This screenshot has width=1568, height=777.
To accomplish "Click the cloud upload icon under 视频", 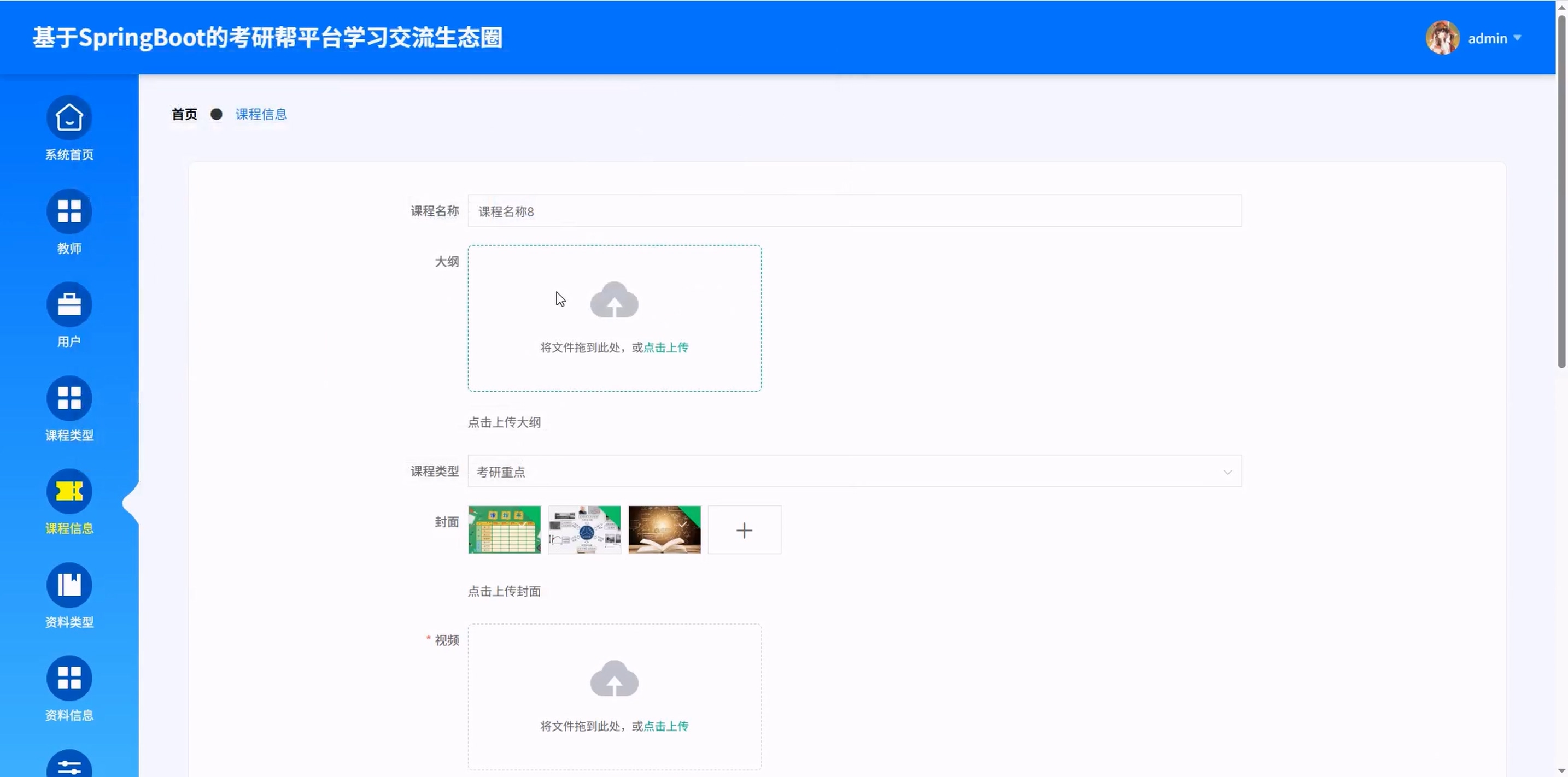I will pos(613,679).
